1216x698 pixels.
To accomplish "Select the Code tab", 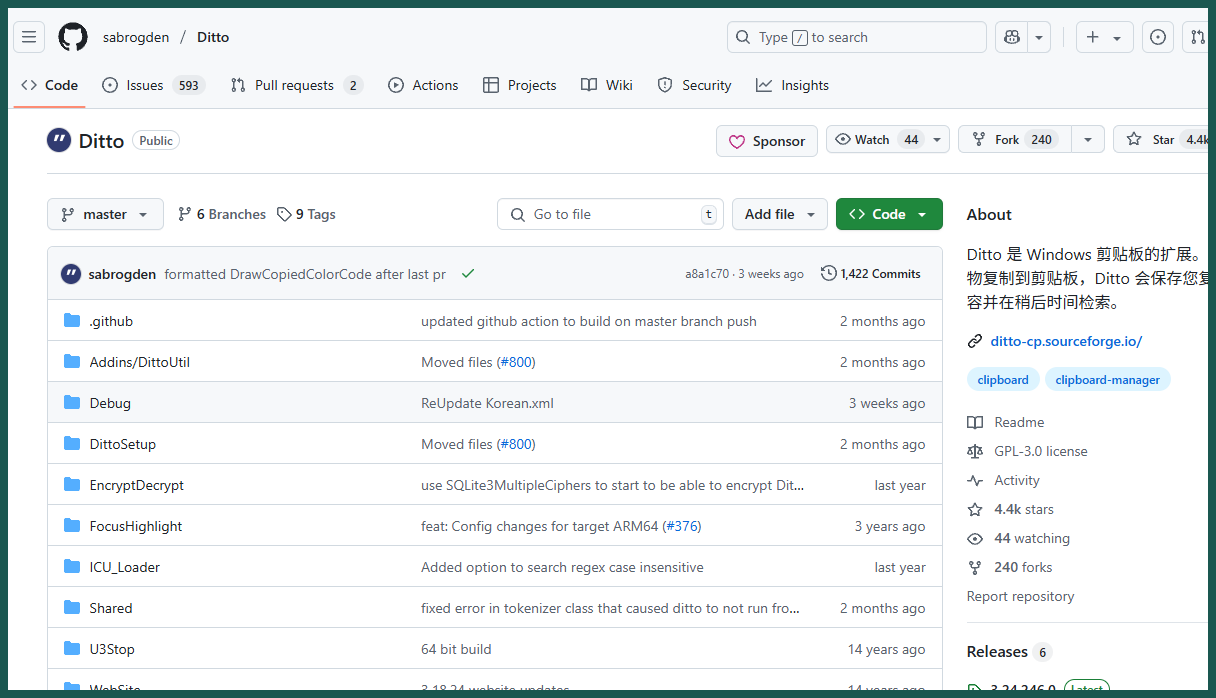I will [x=50, y=85].
